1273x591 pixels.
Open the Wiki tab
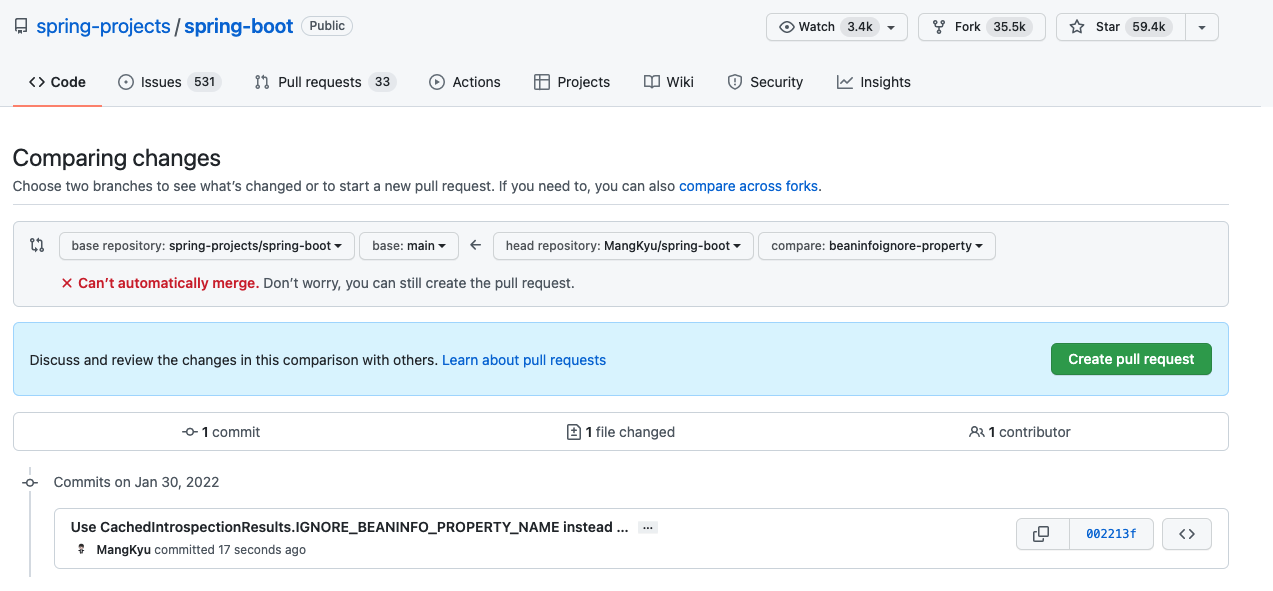(x=668, y=82)
